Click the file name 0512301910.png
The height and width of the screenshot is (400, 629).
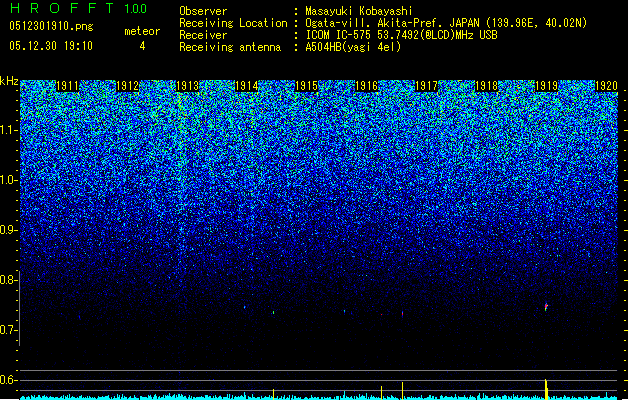click(51, 26)
